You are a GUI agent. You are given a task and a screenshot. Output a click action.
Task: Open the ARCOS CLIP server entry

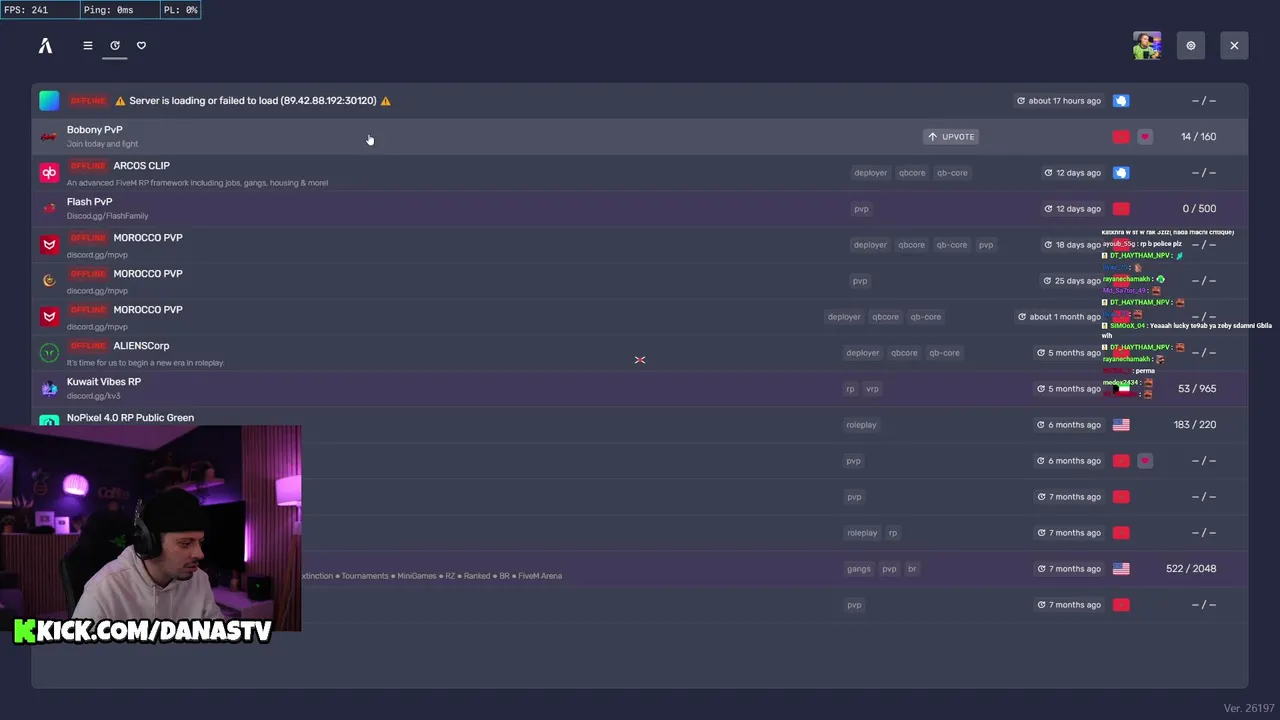tap(640, 173)
